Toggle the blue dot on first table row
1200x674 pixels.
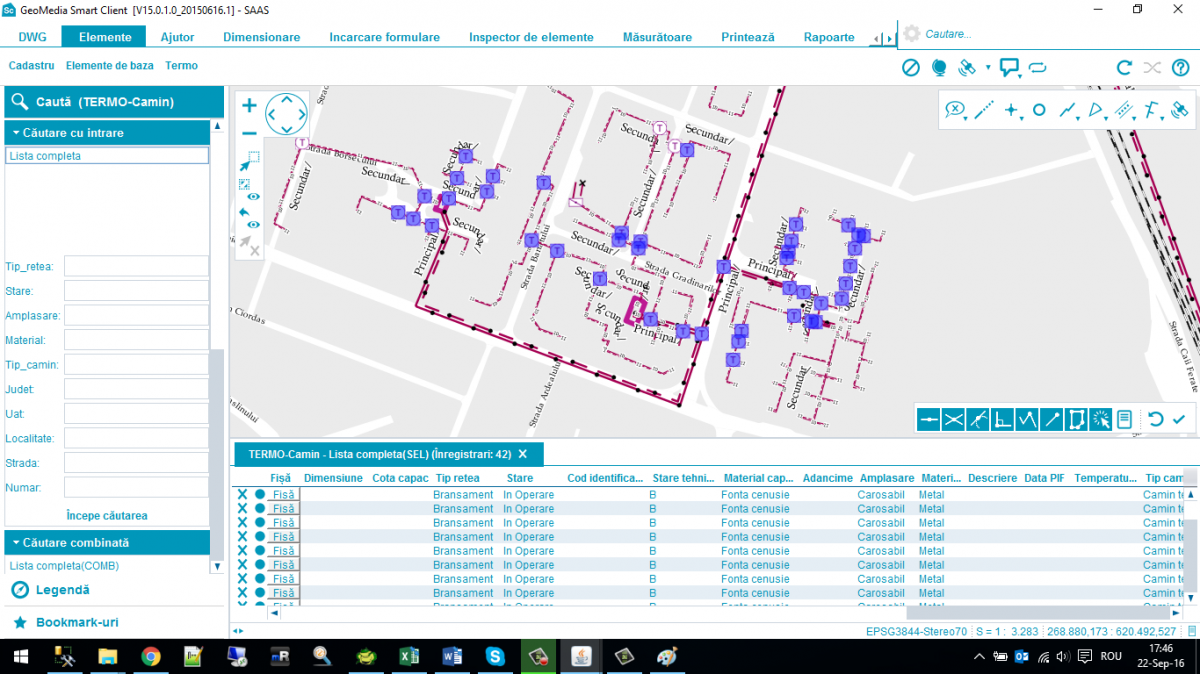pos(260,495)
